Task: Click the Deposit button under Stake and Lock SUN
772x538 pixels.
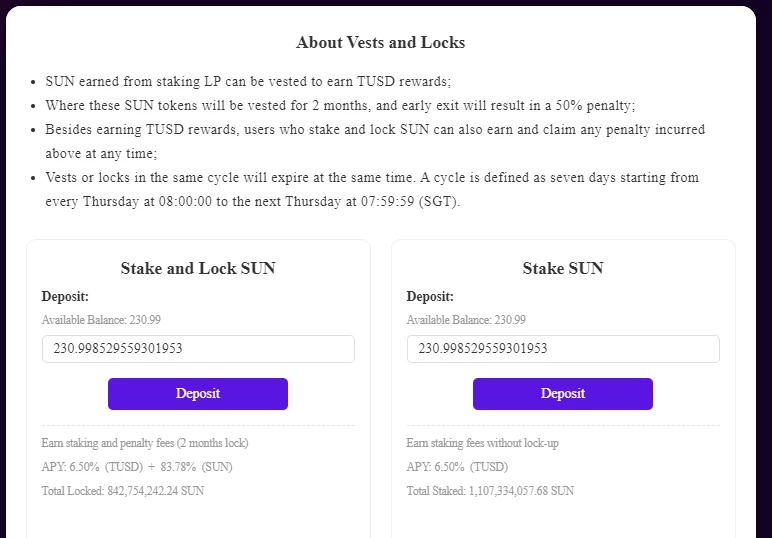Action: [198, 394]
